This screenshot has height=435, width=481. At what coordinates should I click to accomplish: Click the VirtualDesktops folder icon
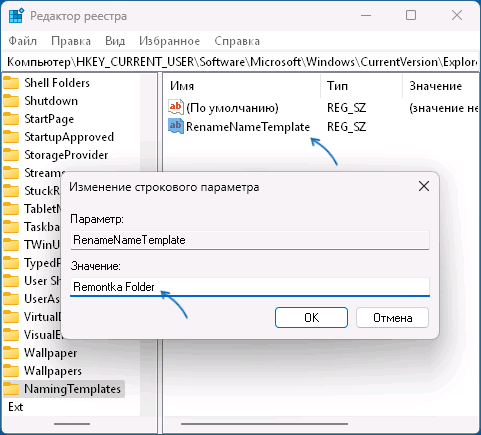click(11, 317)
